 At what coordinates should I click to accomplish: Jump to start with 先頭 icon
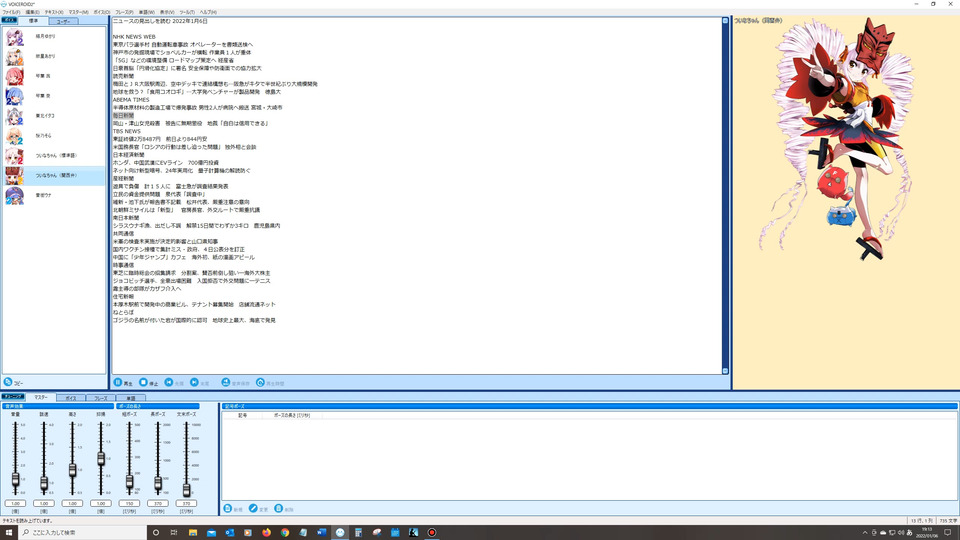(169, 383)
